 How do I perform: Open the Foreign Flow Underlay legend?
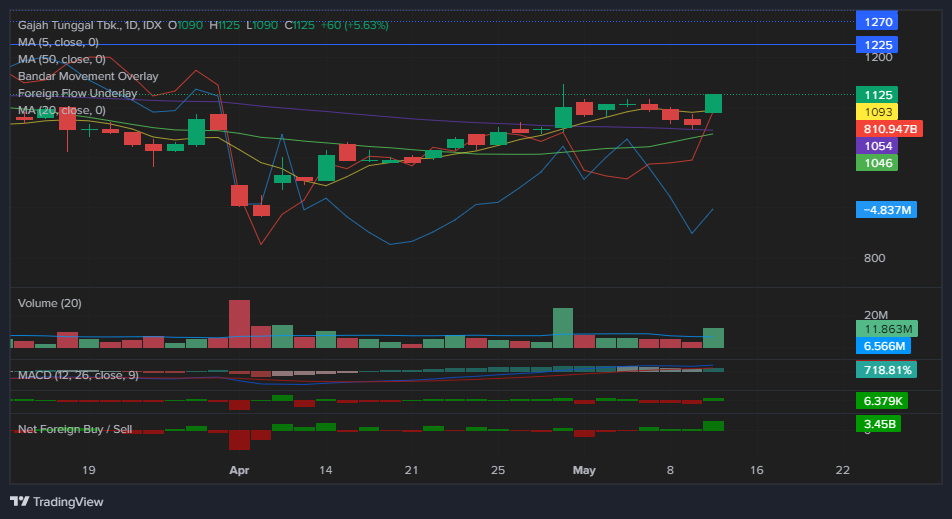pos(77,93)
